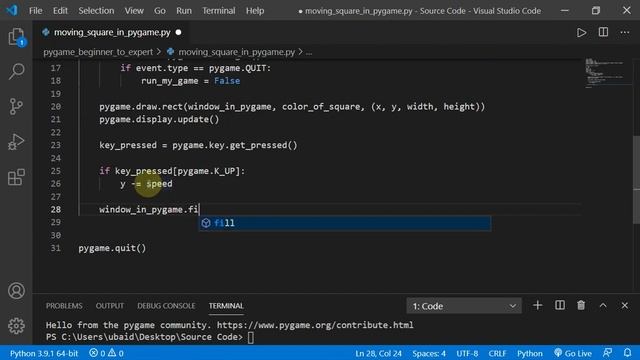Screen dimensions: 640x360
Task: Open the Go menu
Action: pyautogui.click(x=160, y=11)
